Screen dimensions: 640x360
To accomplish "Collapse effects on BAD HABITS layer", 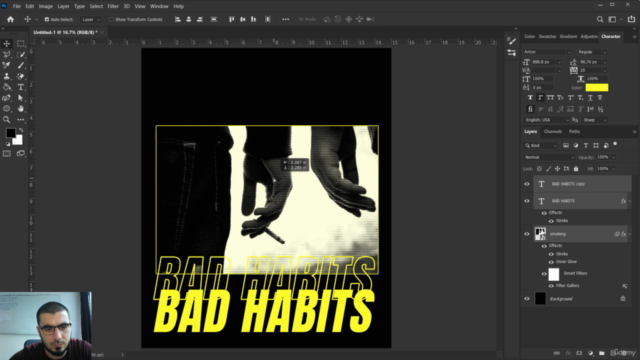I will click(630, 201).
